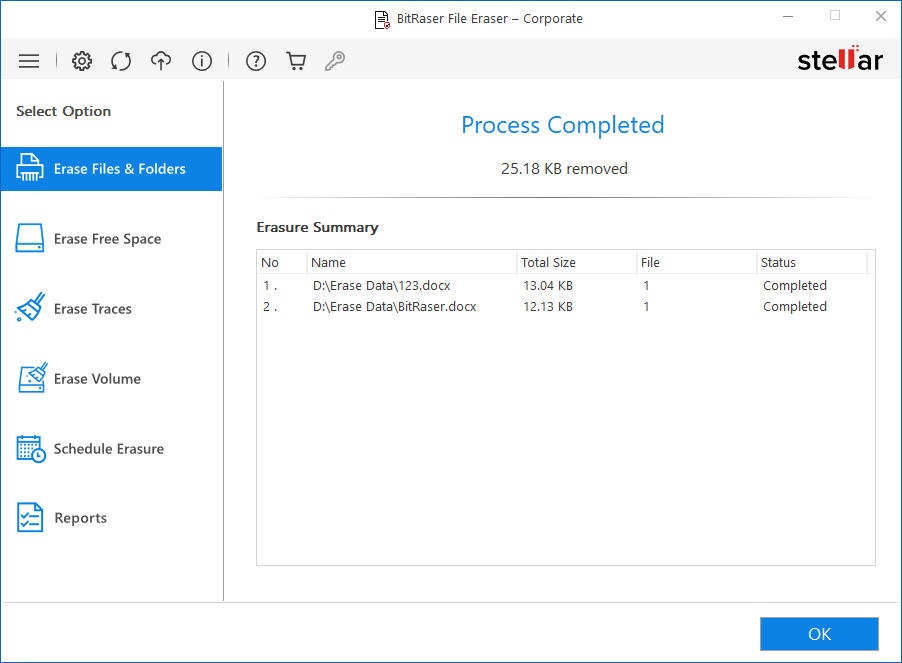Click the shopping cart buy icon

tap(296, 61)
